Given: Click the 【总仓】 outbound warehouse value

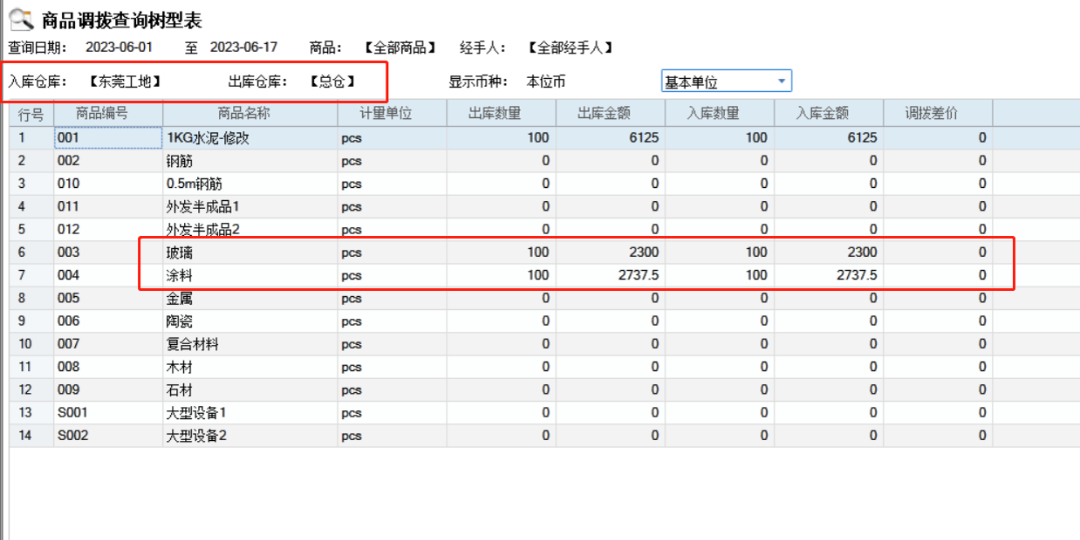Looking at the screenshot, I should 331,82.
